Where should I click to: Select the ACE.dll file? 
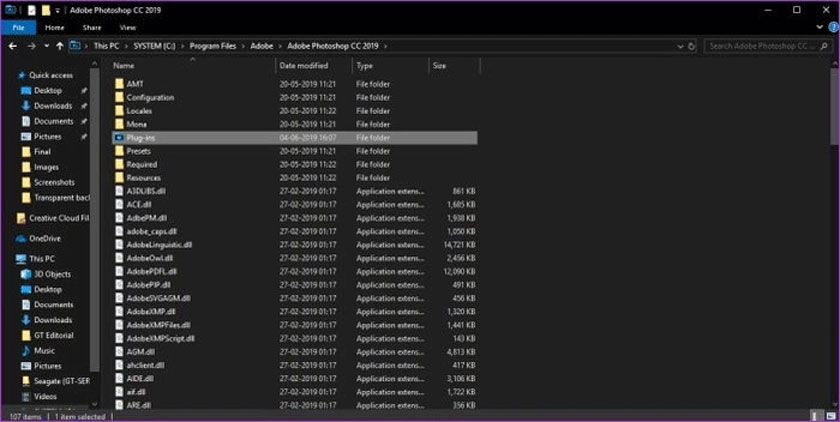[x=137, y=204]
